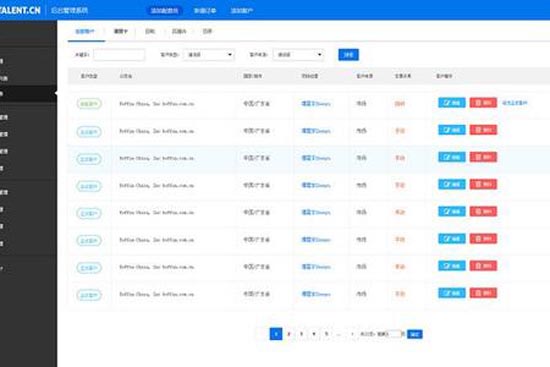Viewport: 550px width, 367px height.
Task: Switch to the fifth tab under the header
Action: pyautogui.click(x=207, y=31)
